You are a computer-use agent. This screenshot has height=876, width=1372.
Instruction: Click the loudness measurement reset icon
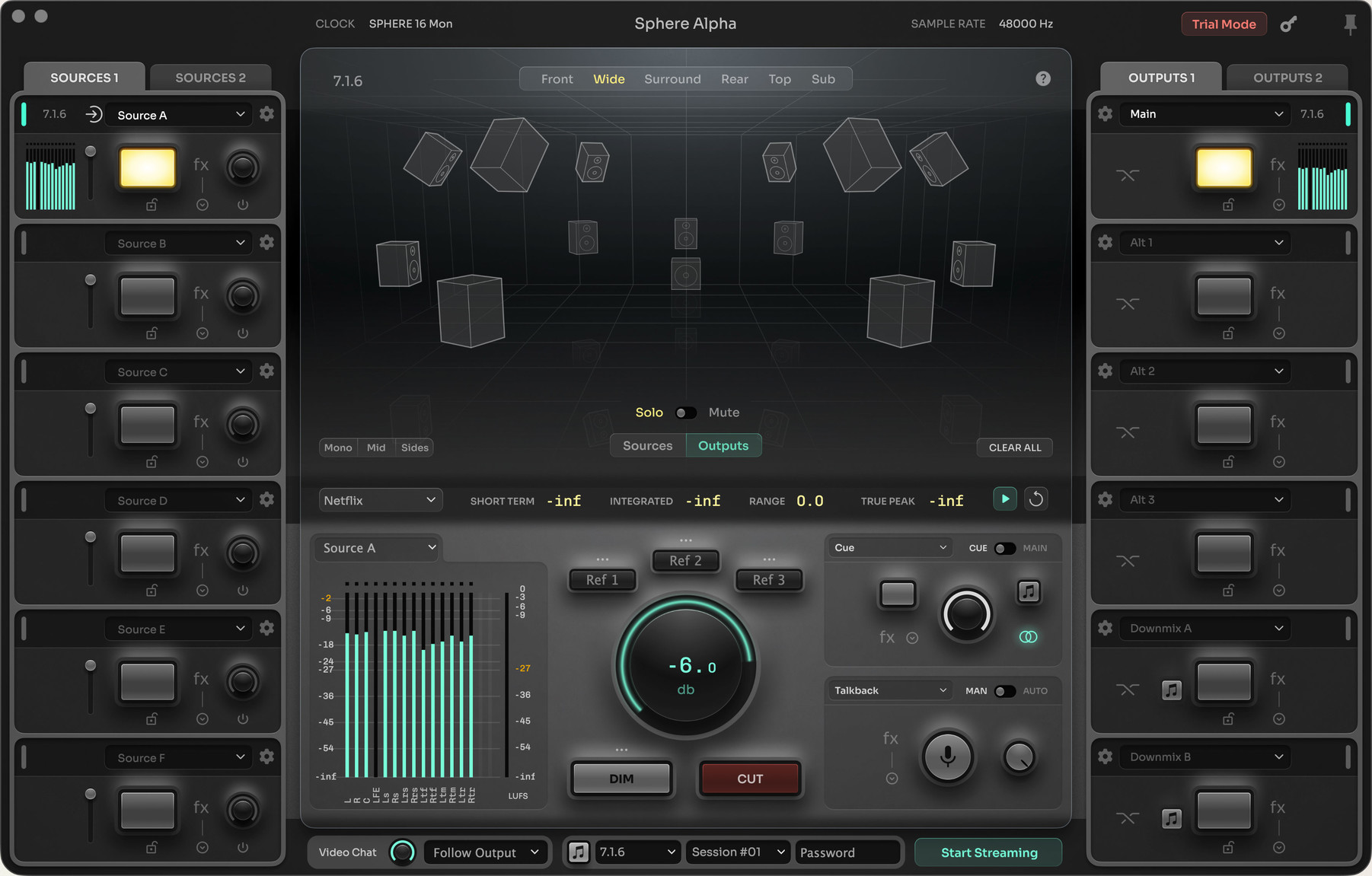(1036, 499)
